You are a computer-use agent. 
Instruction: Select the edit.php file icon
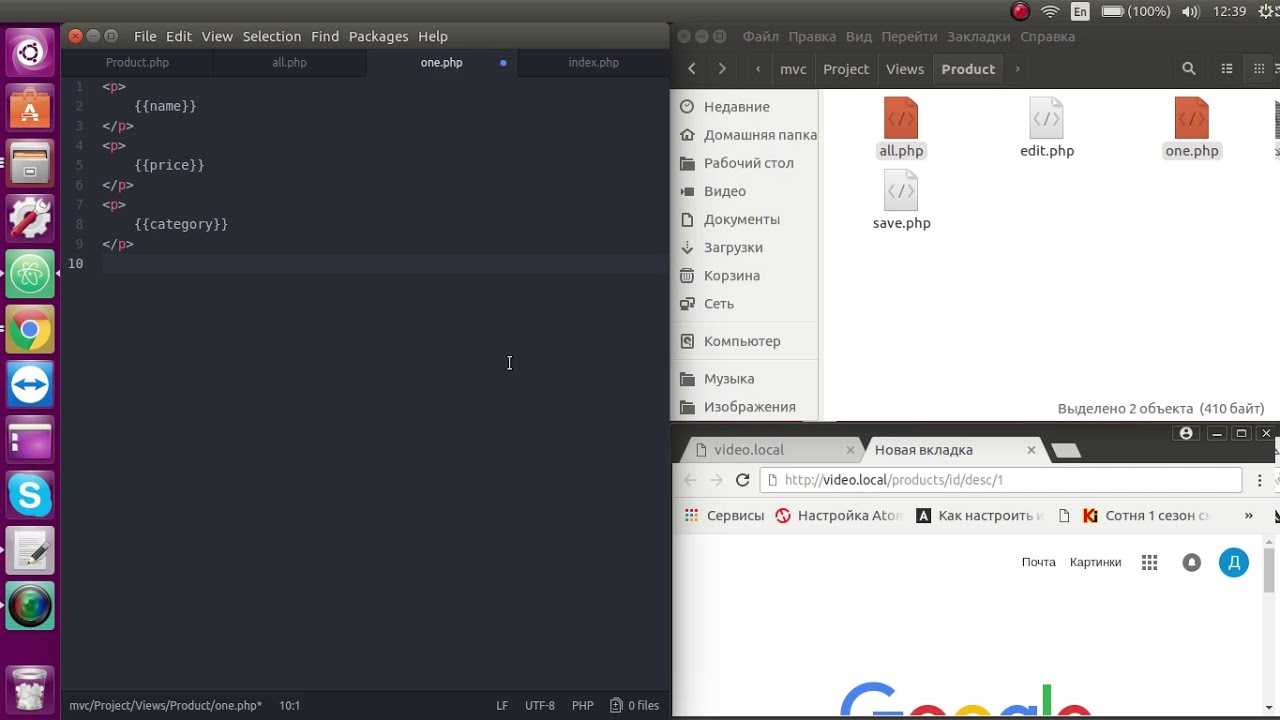click(x=1047, y=119)
